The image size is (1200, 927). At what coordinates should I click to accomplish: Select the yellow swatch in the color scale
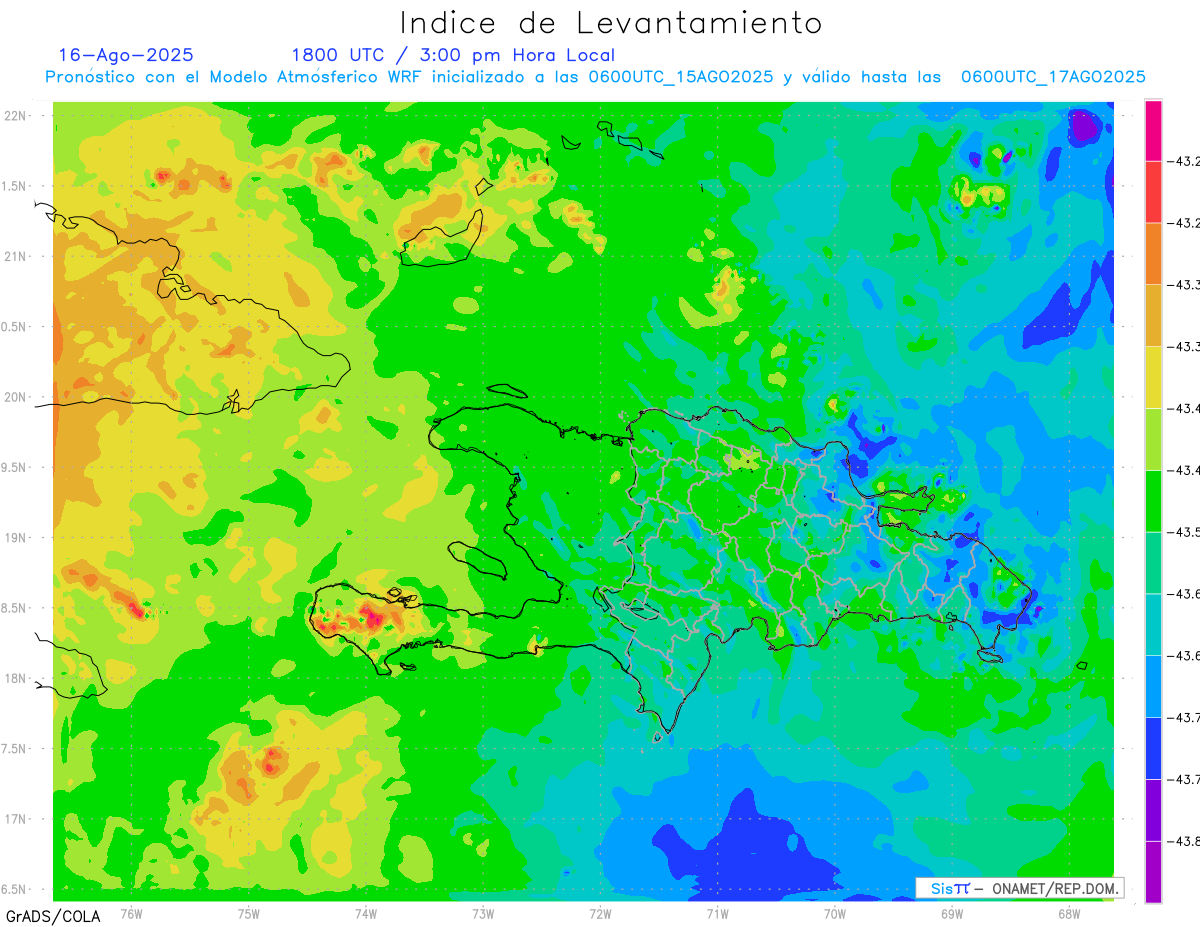pyautogui.click(x=1153, y=377)
